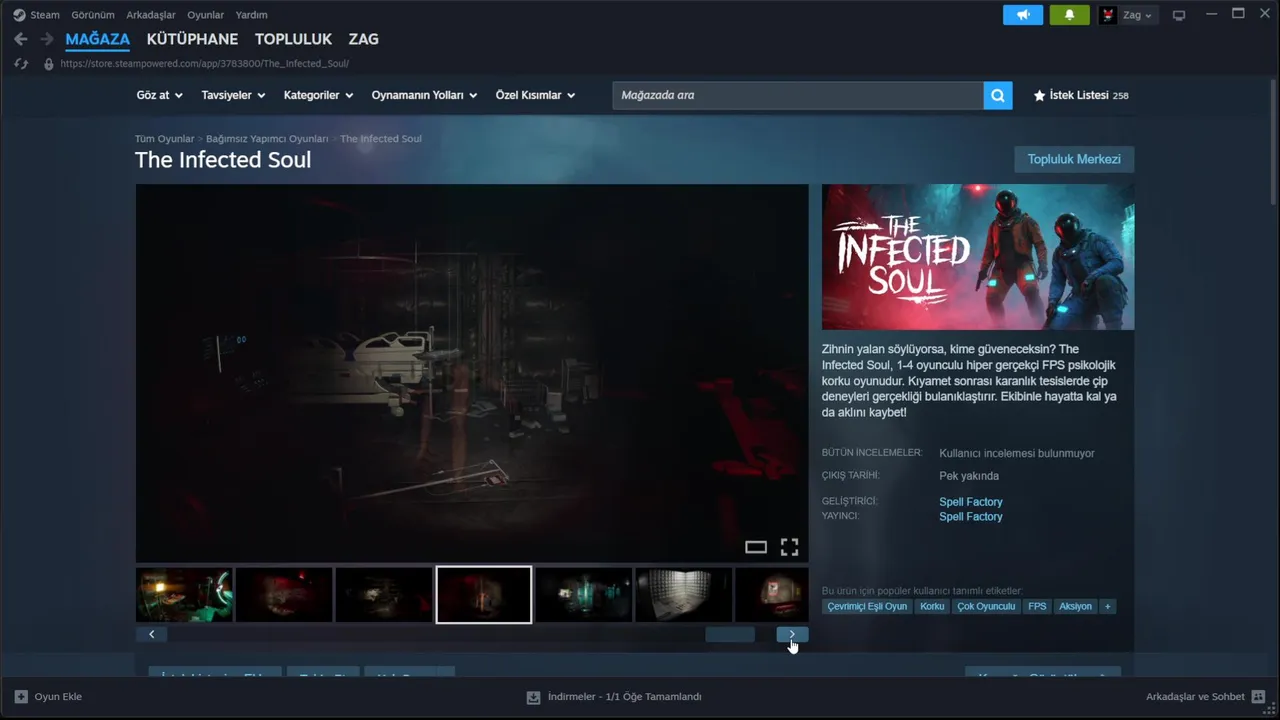Image resolution: width=1280 pixels, height=720 pixels.
Task: Select the currently highlighted fourth thumbnail
Action: [x=484, y=595]
